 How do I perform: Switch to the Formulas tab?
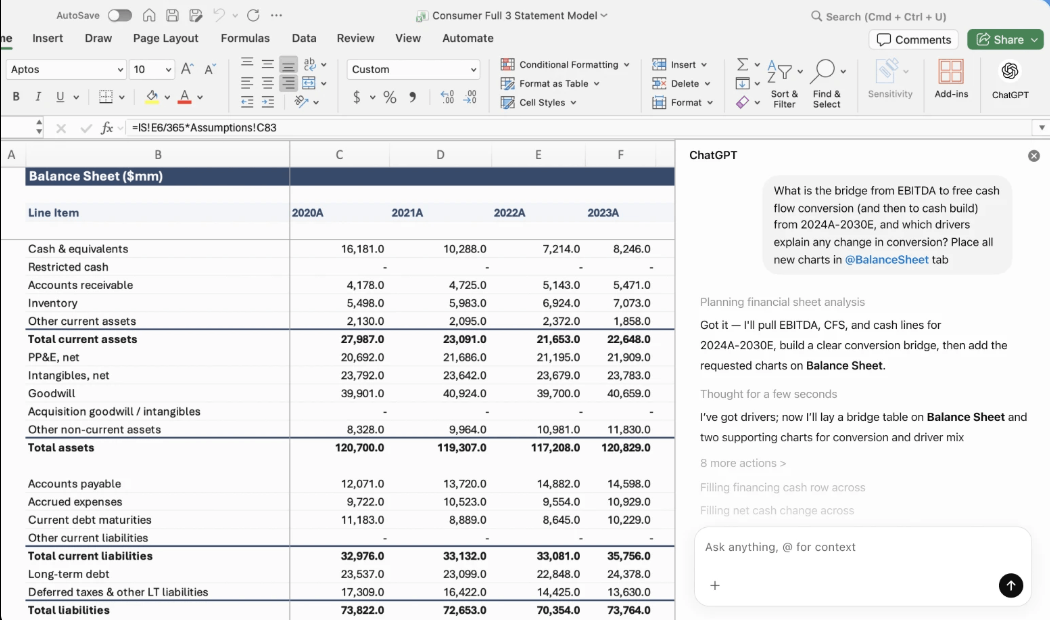pyautogui.click(x=245, y=38)
